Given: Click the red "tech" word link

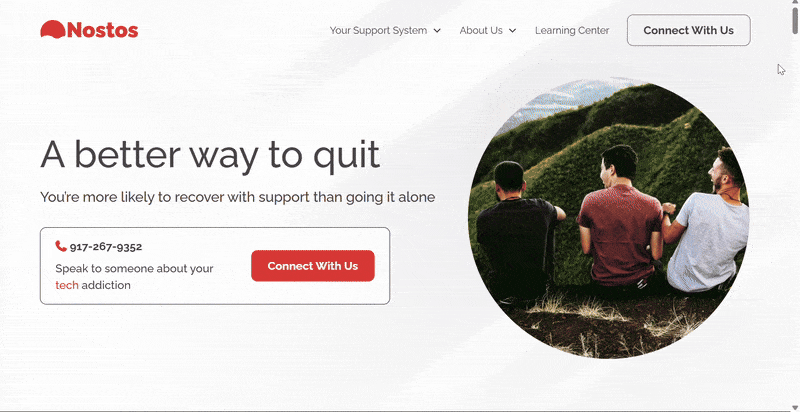Looking at the screenshot, I should [67, 285].
